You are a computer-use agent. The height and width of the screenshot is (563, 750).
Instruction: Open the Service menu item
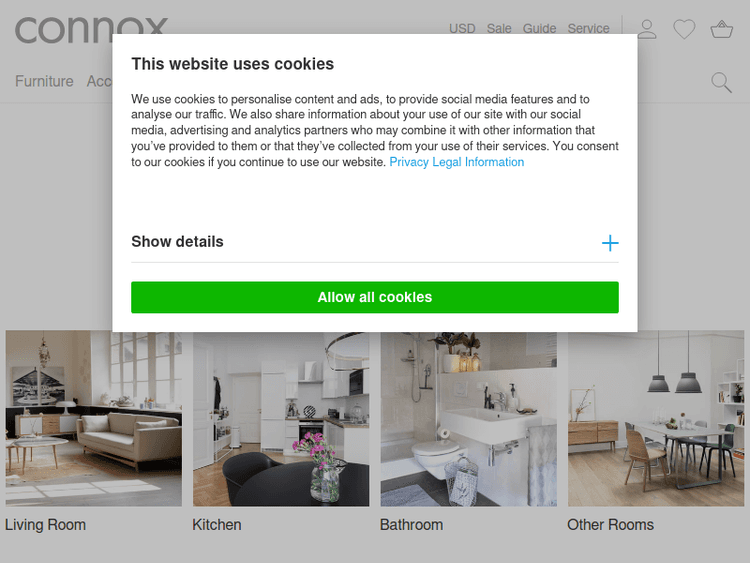(588, 29)
